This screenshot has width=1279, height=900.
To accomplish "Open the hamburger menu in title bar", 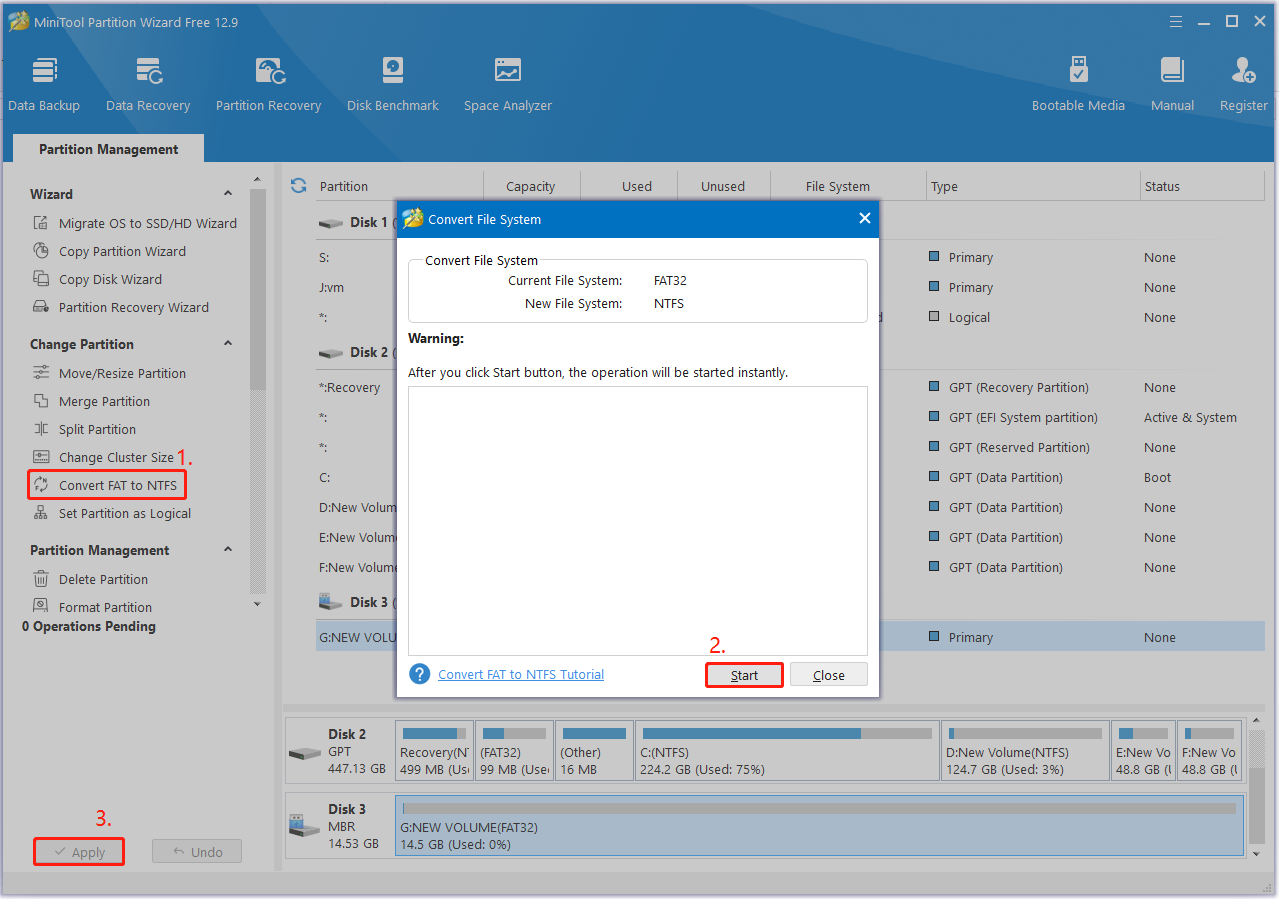I will (x=1176, y=21).
